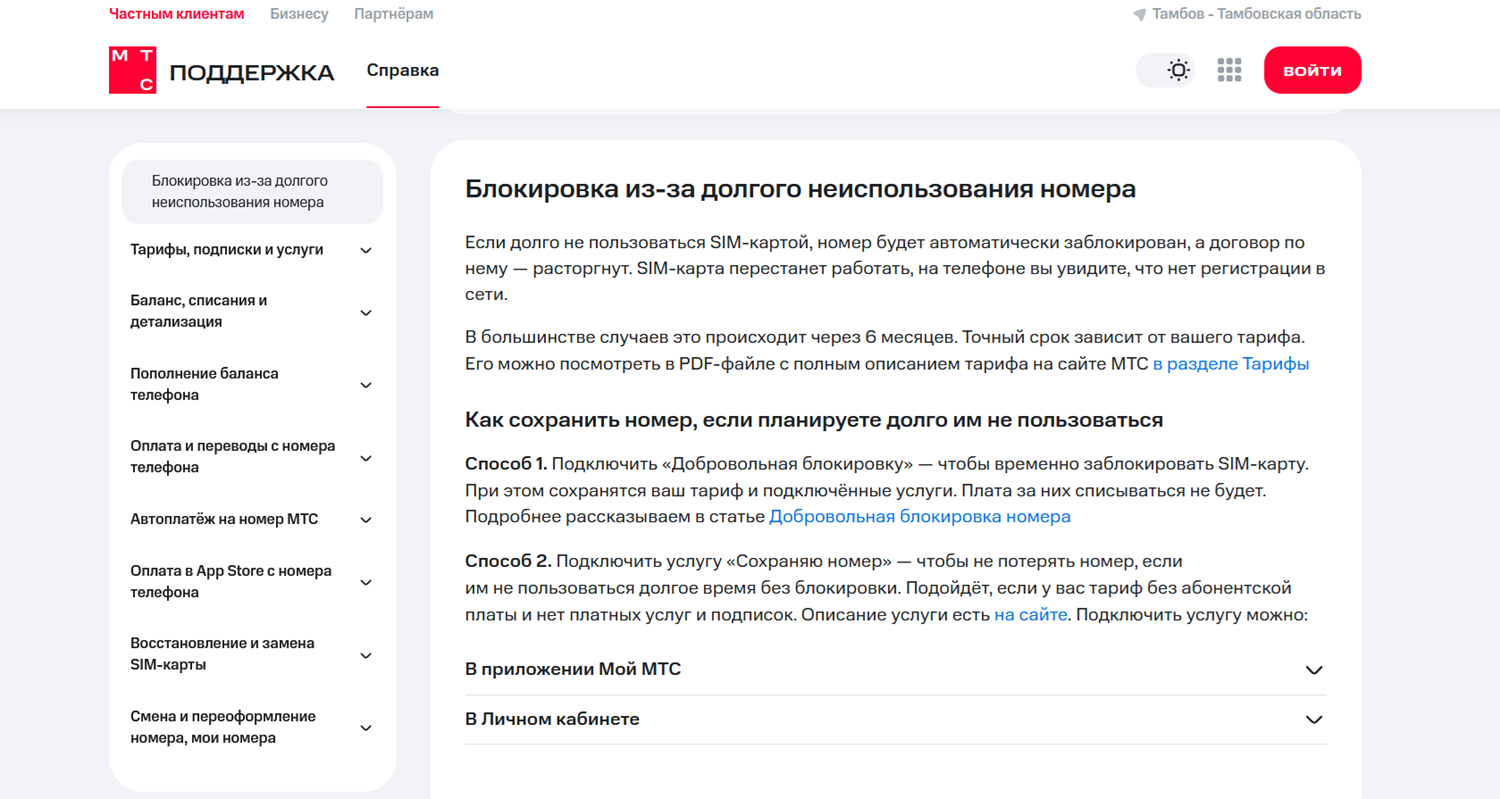Click the Автоплатёж на номер МТС label

coord(224,520)
